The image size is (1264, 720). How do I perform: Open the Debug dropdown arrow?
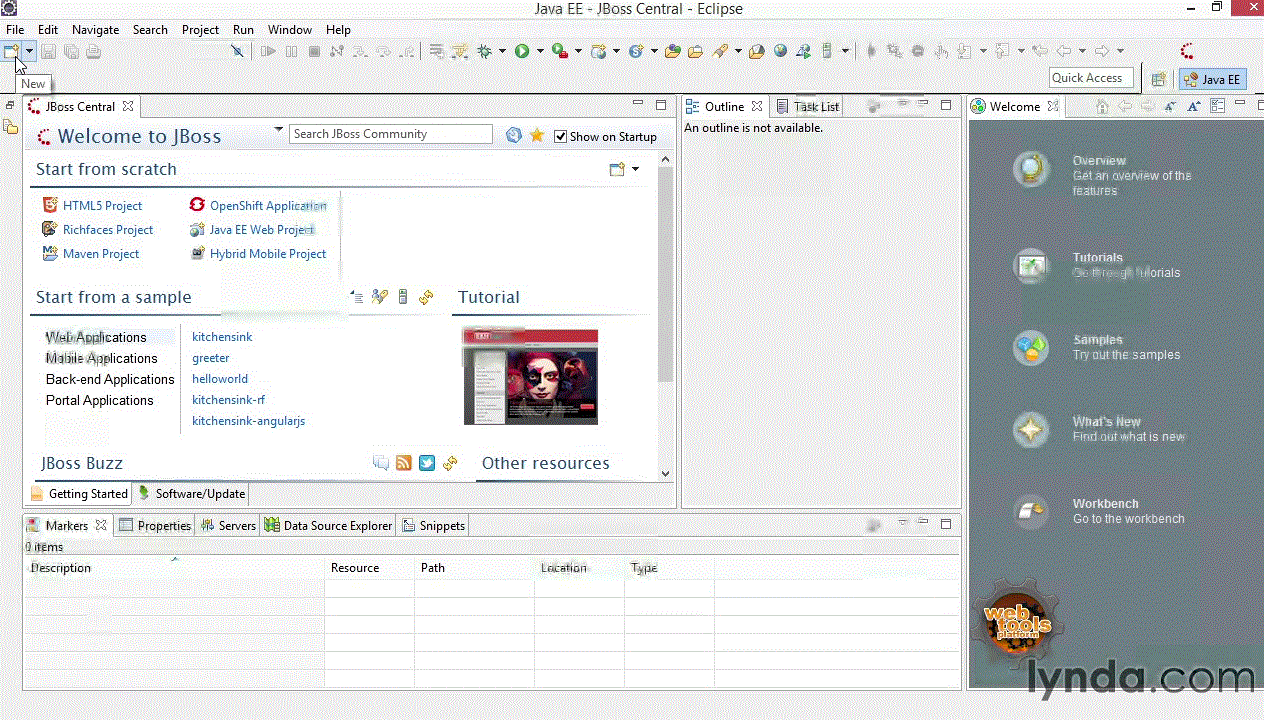[x=502, y=51]
